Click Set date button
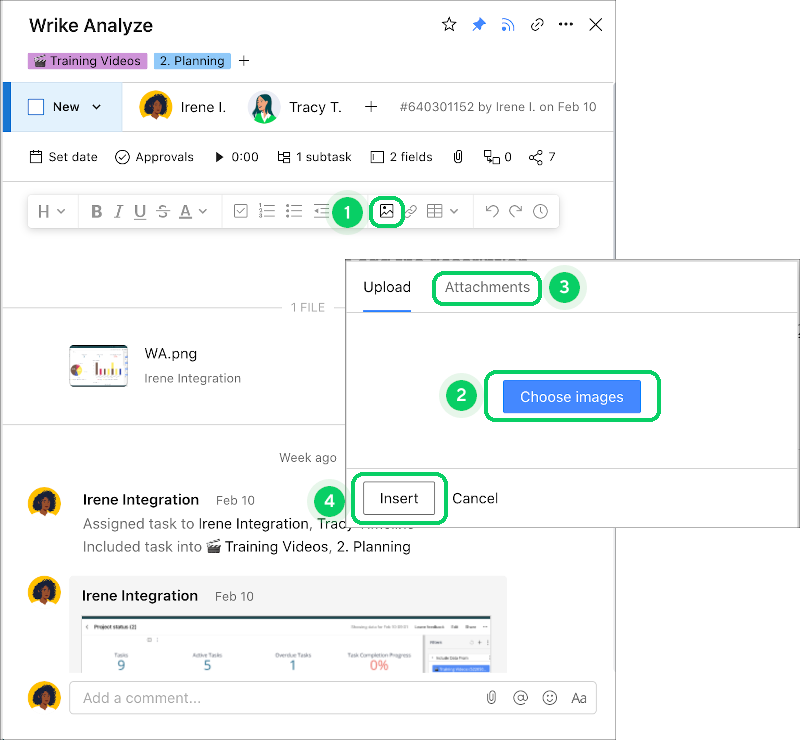 [x=63, y=157]
